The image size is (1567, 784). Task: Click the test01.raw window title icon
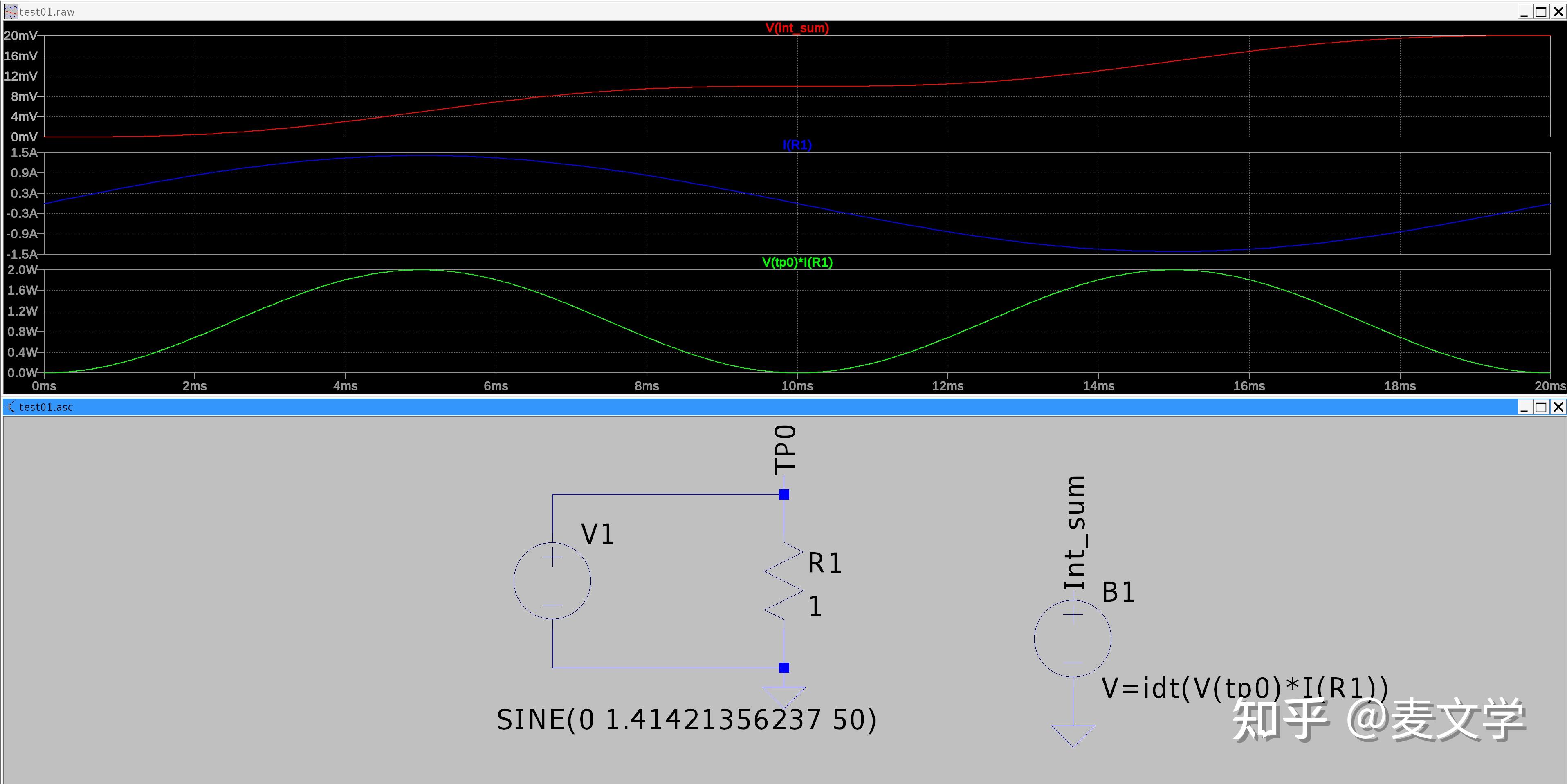(x=10, y=11)
